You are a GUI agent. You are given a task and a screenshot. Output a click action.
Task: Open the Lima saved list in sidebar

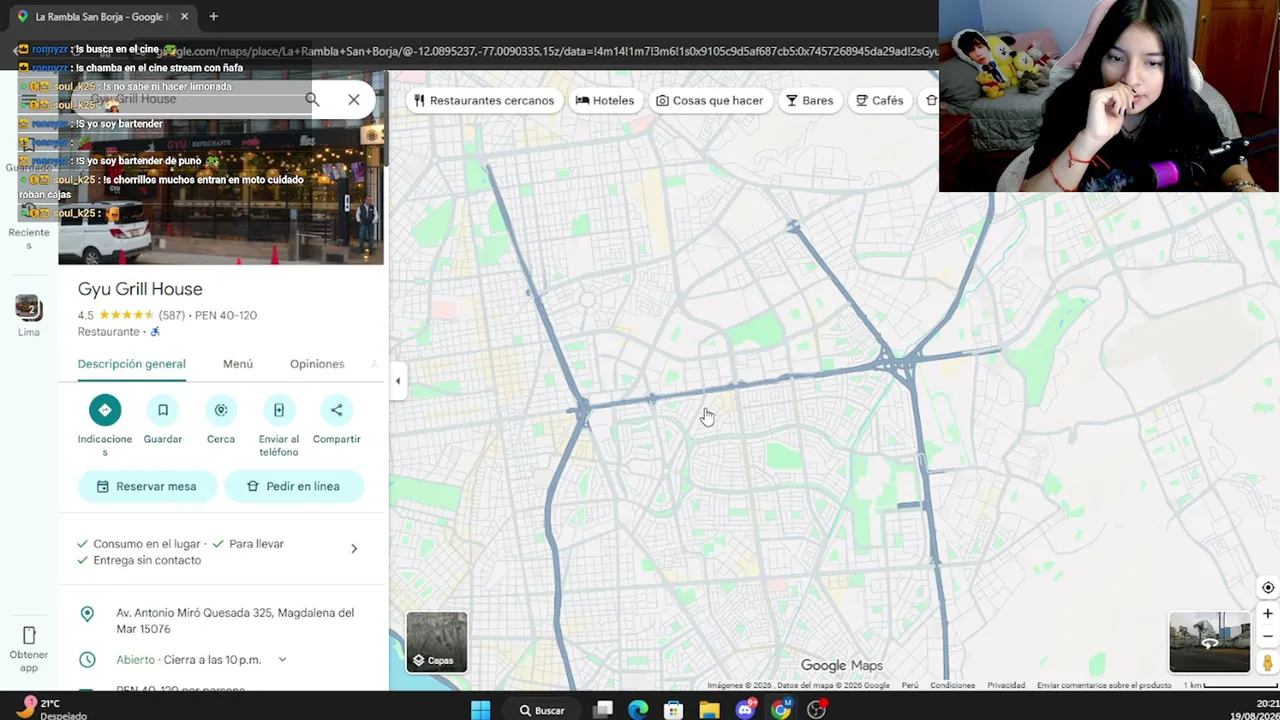coord(29,316)
